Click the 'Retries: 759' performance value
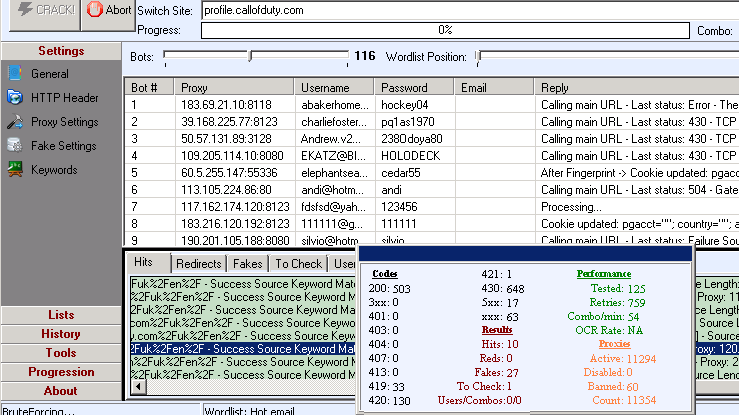Screen dimensions: 739x415 click(617, 302)
